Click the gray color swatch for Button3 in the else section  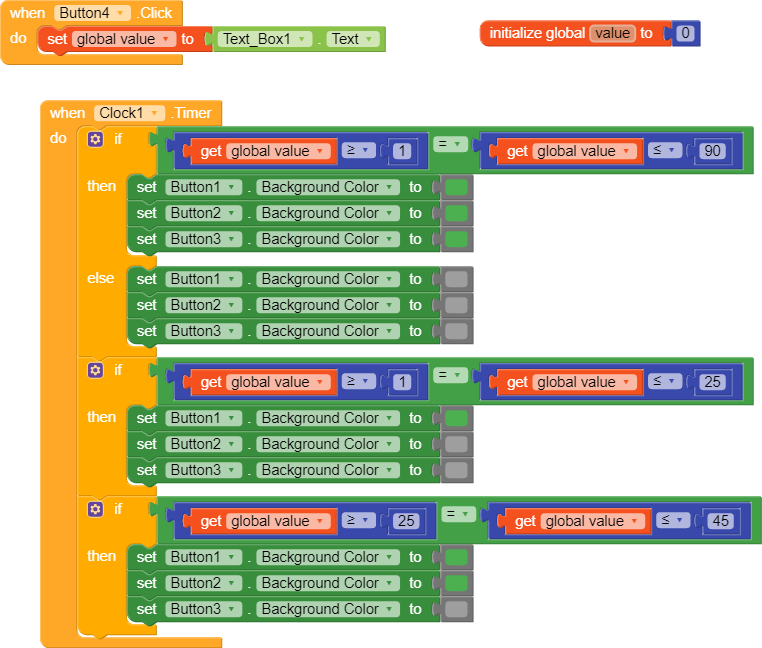tap(456, 332)
